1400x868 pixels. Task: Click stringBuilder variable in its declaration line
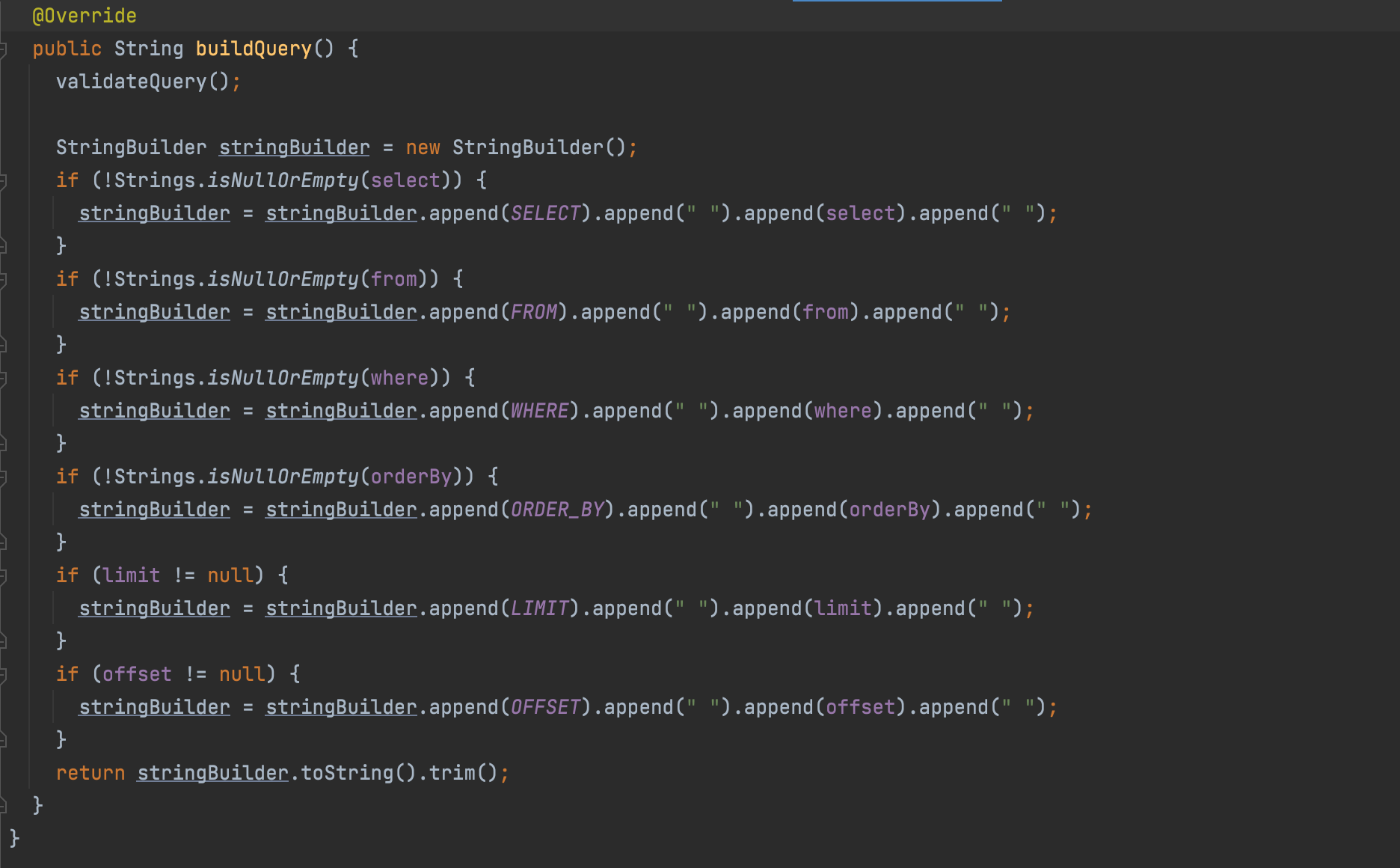295,147
